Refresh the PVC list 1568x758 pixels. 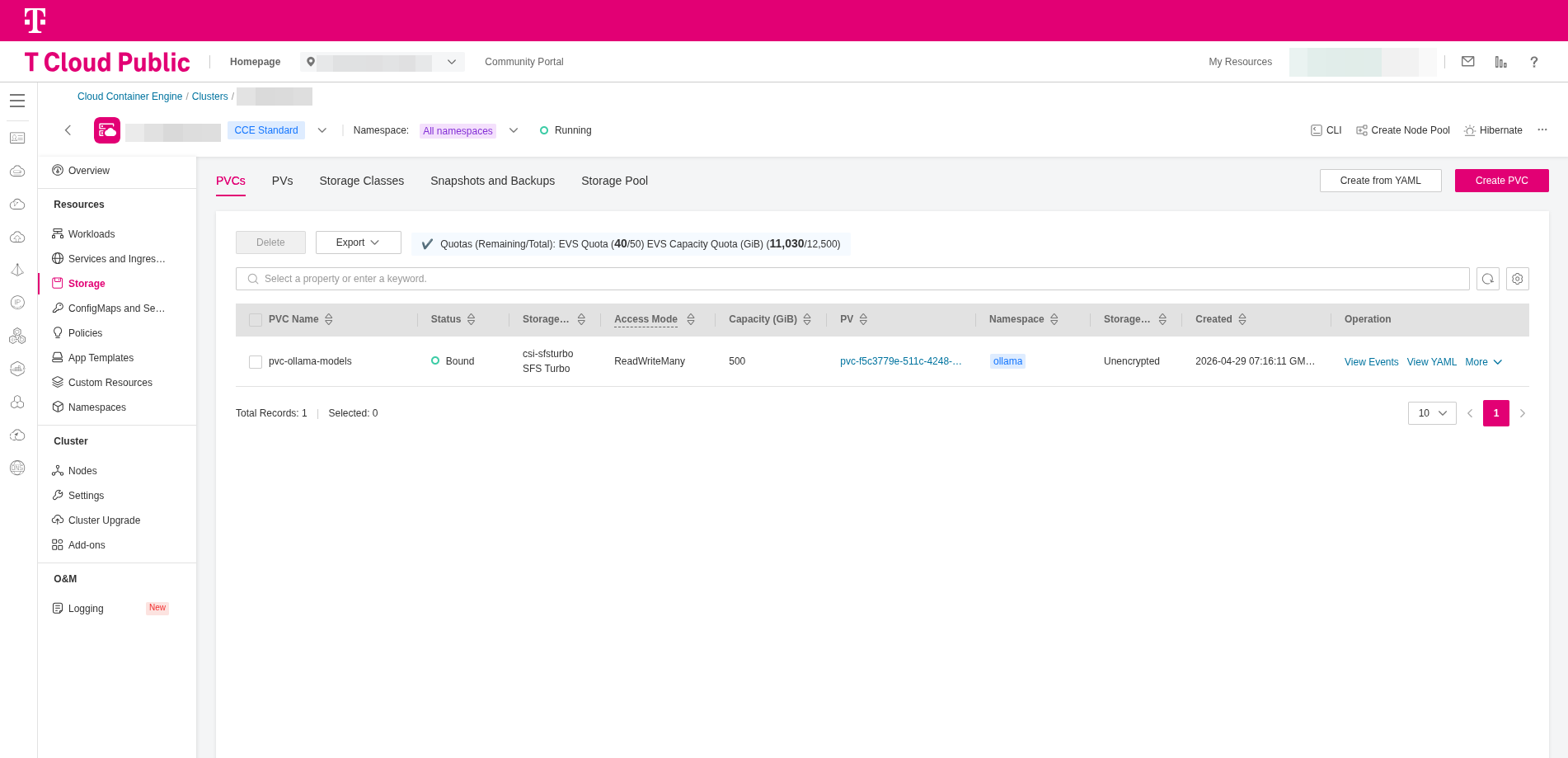[1488, 279]
